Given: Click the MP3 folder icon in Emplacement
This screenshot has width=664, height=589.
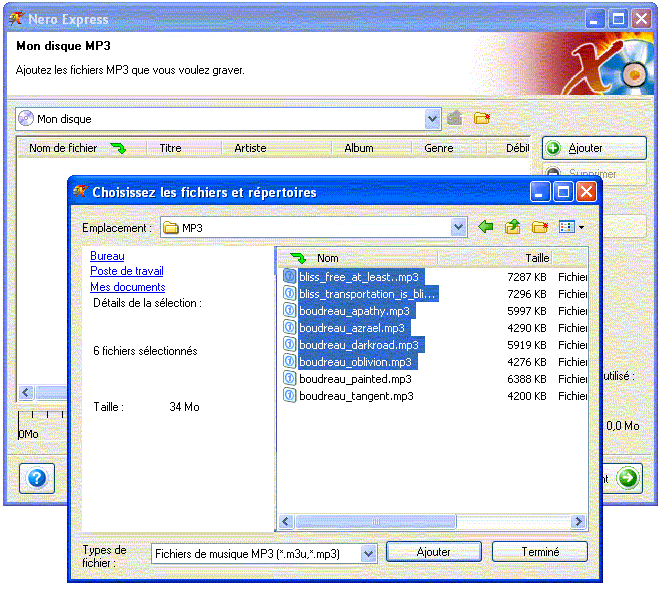Looking at the screenshot, I should (x=171, y=228).
